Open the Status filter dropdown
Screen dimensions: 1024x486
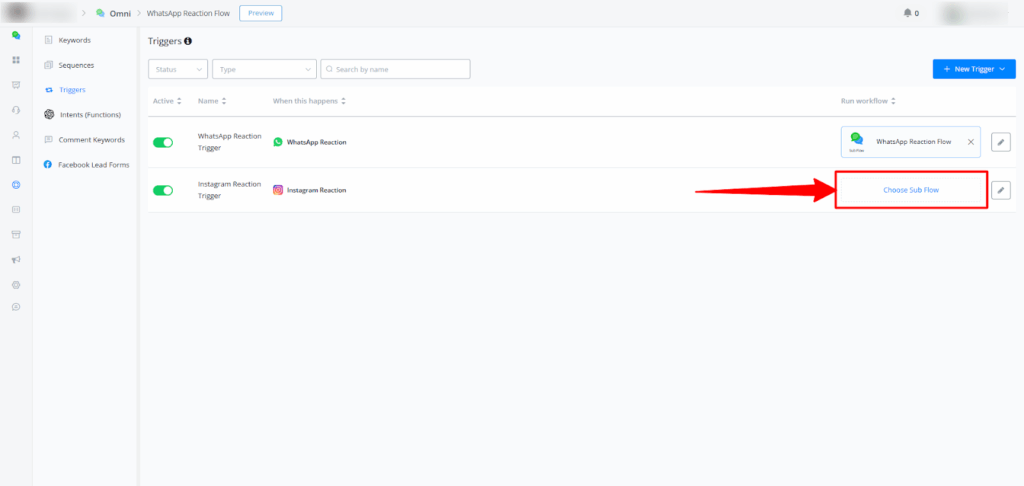pos(178,69)
